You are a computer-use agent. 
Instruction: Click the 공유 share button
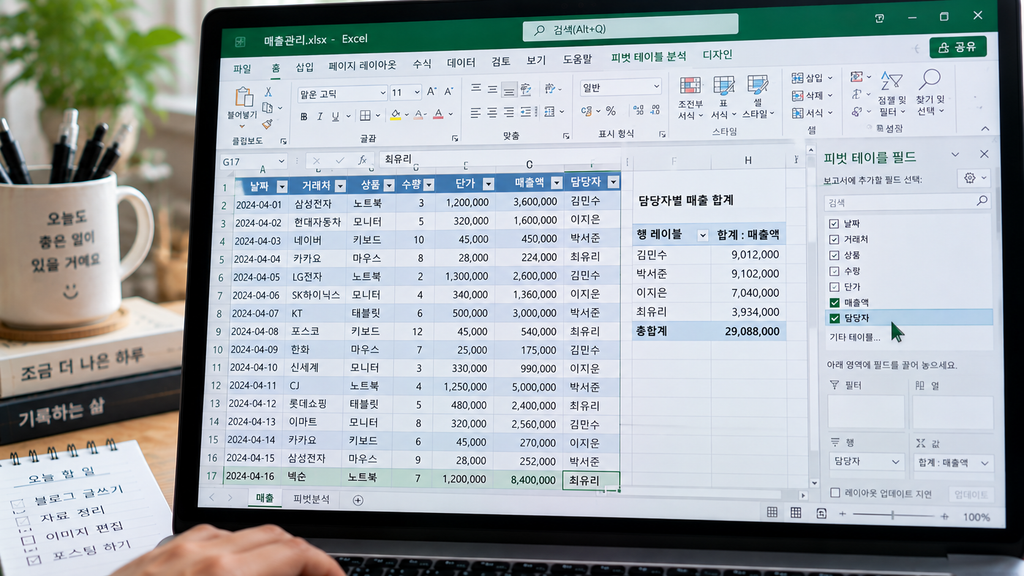point(957,47)
